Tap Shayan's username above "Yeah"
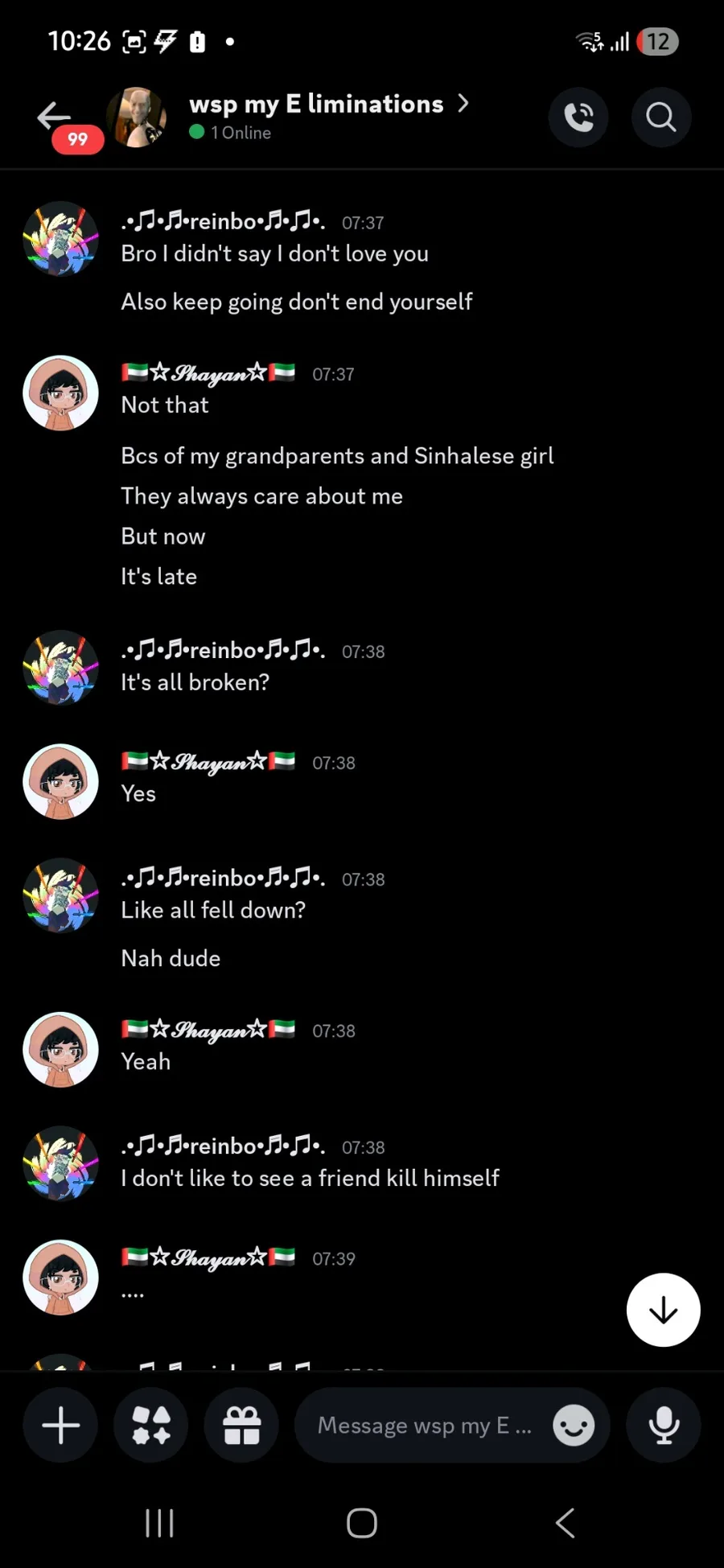The height and width of the screenshot is (1568, 724). pyautogui.click(x=208, y=1030)
